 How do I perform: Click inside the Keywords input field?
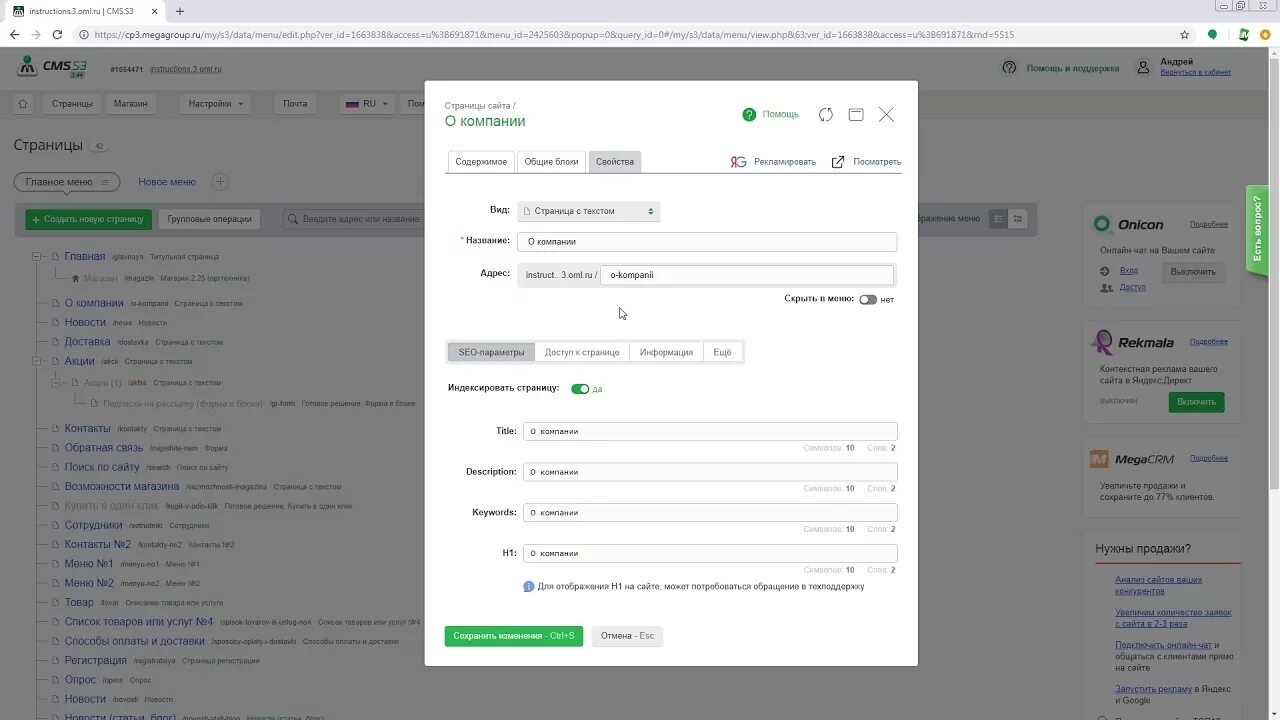pos(710,512)
